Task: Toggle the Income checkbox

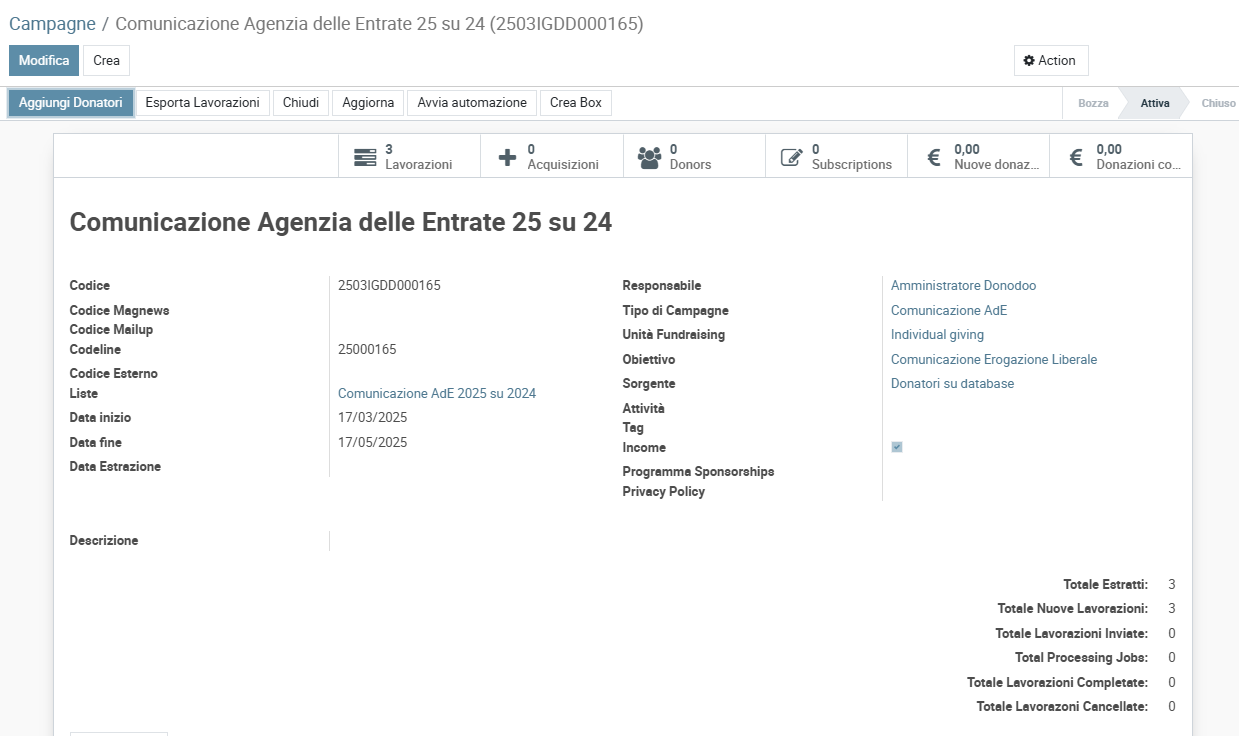Action: [x=897, y=447]
